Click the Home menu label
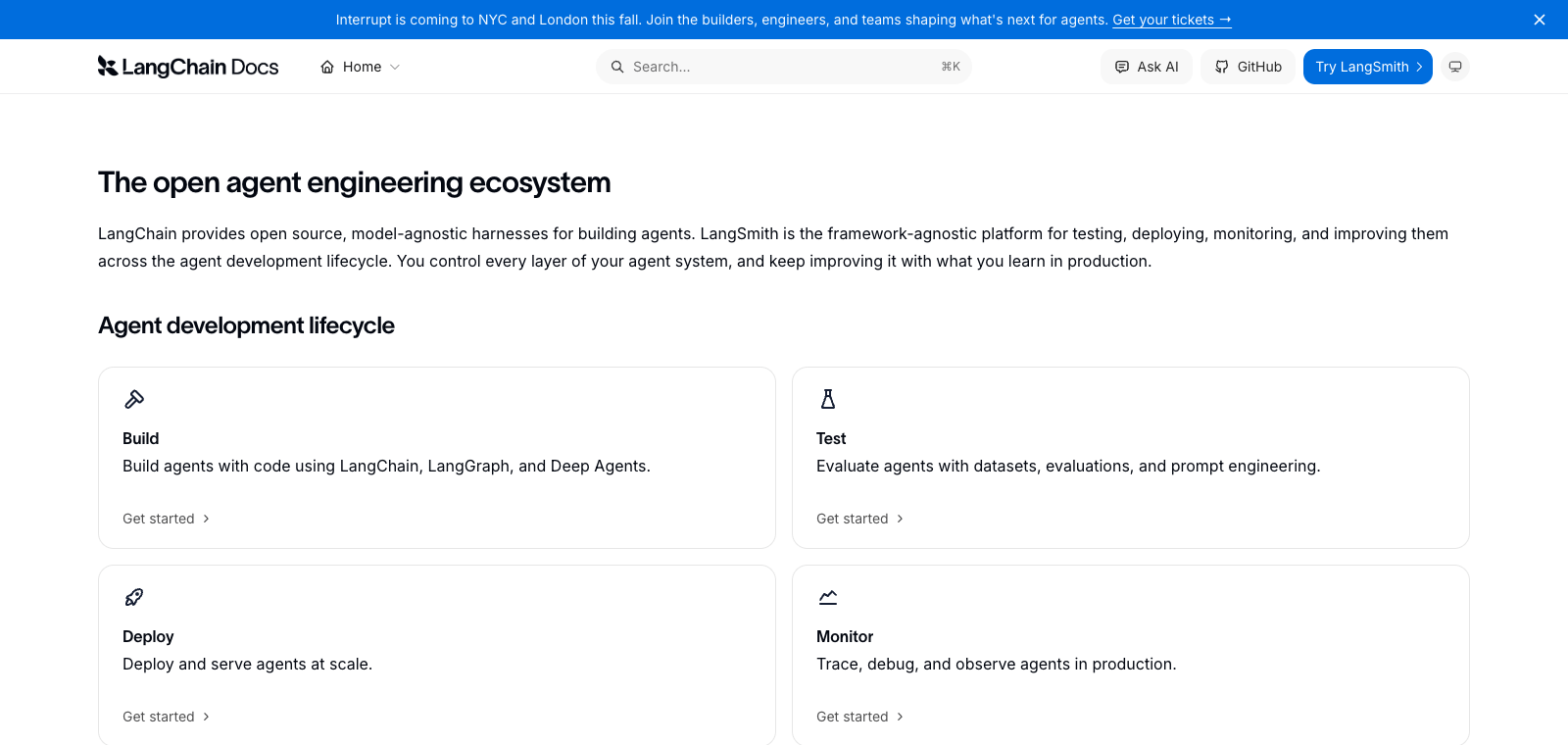Viewport: 1568px width, 745px height. pyautogui.click(x=363, y=67)
